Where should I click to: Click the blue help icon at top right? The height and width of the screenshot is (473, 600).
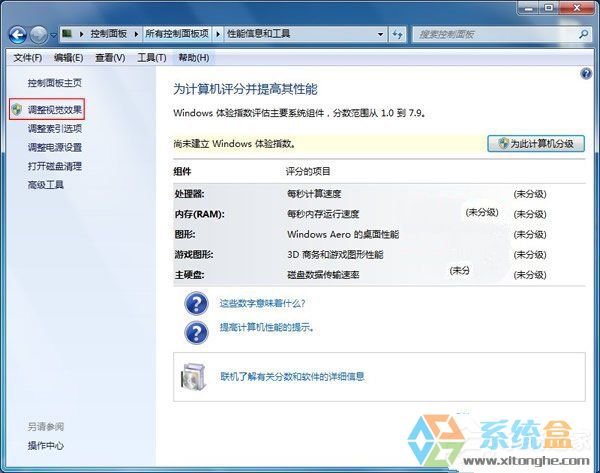tap(586, 73)
